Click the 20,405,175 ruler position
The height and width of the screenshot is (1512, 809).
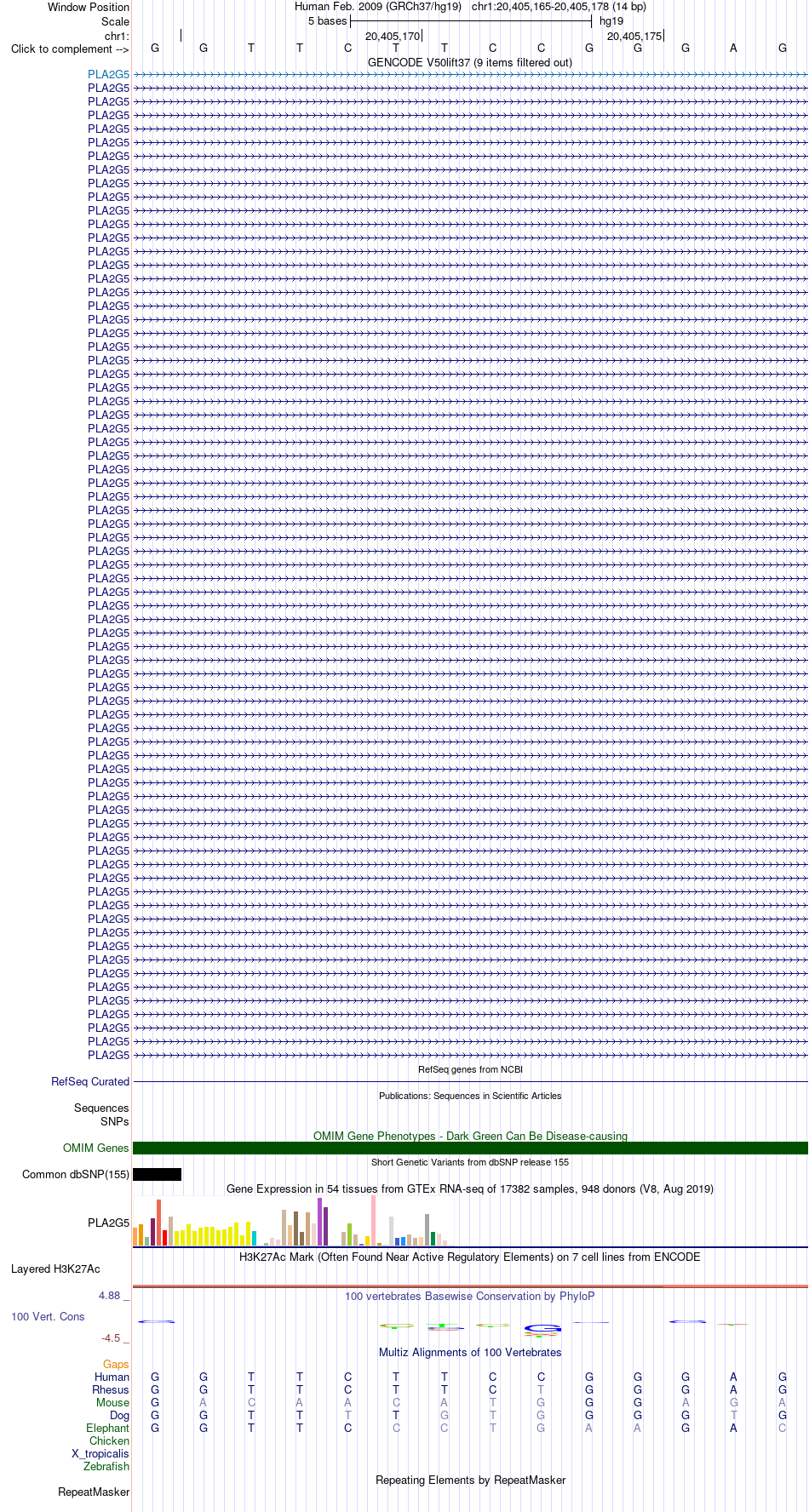634,36
